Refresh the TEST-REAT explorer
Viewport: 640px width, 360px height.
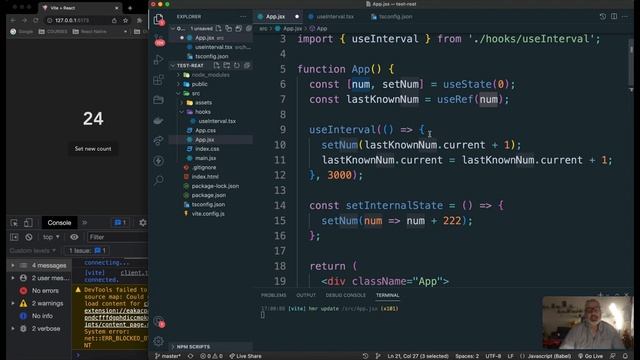pyautogui.click(x=237, y=65)
